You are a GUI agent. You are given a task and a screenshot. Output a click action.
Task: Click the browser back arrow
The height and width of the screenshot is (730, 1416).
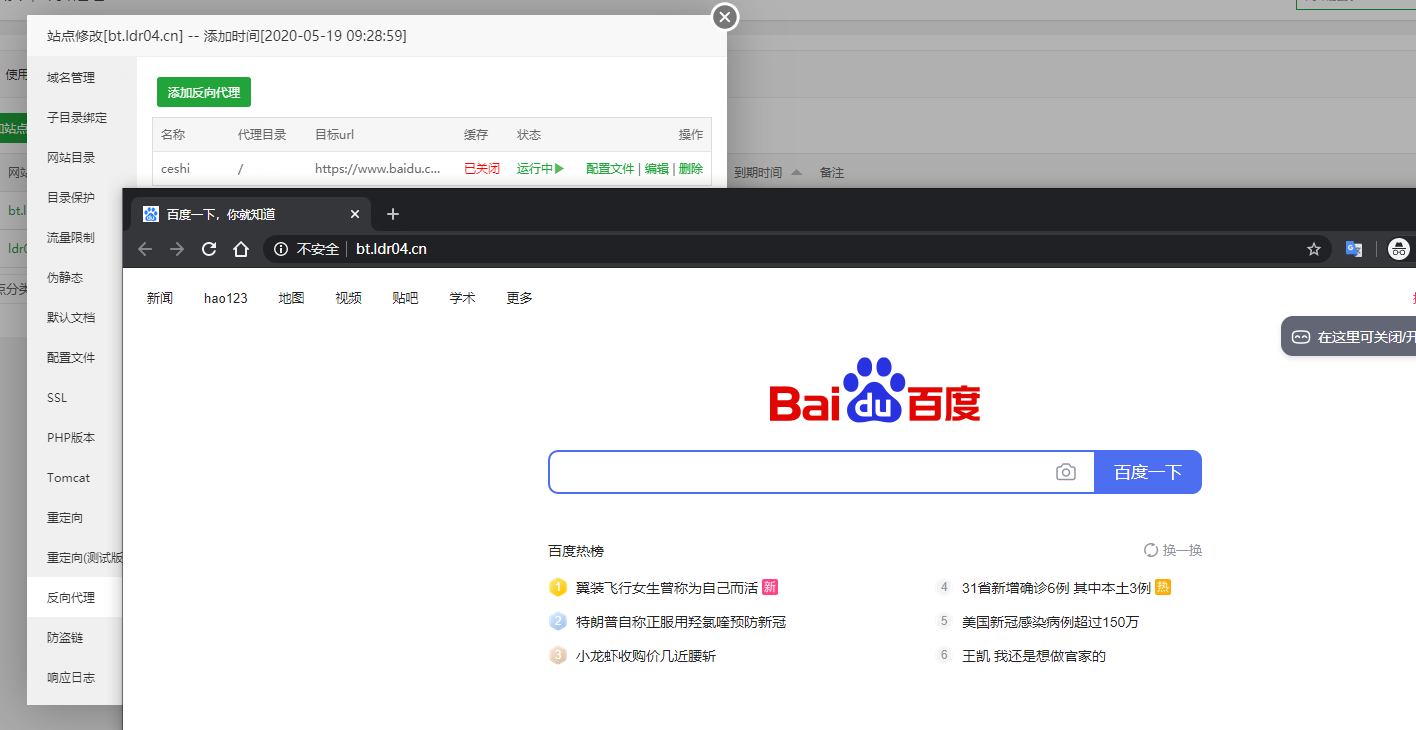tap(145, 249)
